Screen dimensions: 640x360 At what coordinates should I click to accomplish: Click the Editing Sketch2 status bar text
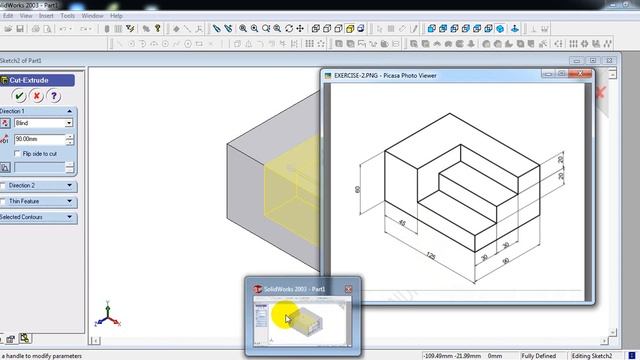point(591,356)
